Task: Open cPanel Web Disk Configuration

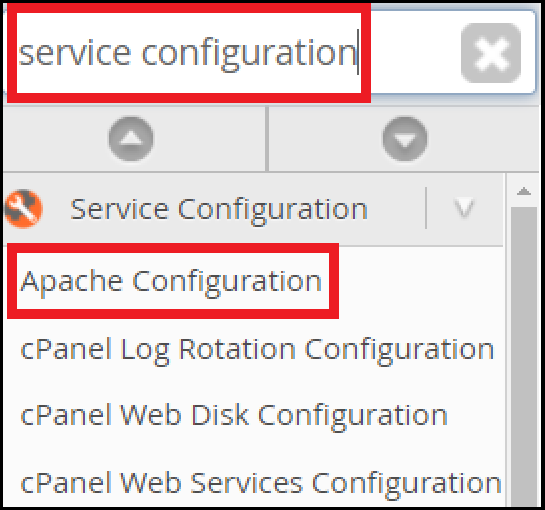Action: (234, 416)
